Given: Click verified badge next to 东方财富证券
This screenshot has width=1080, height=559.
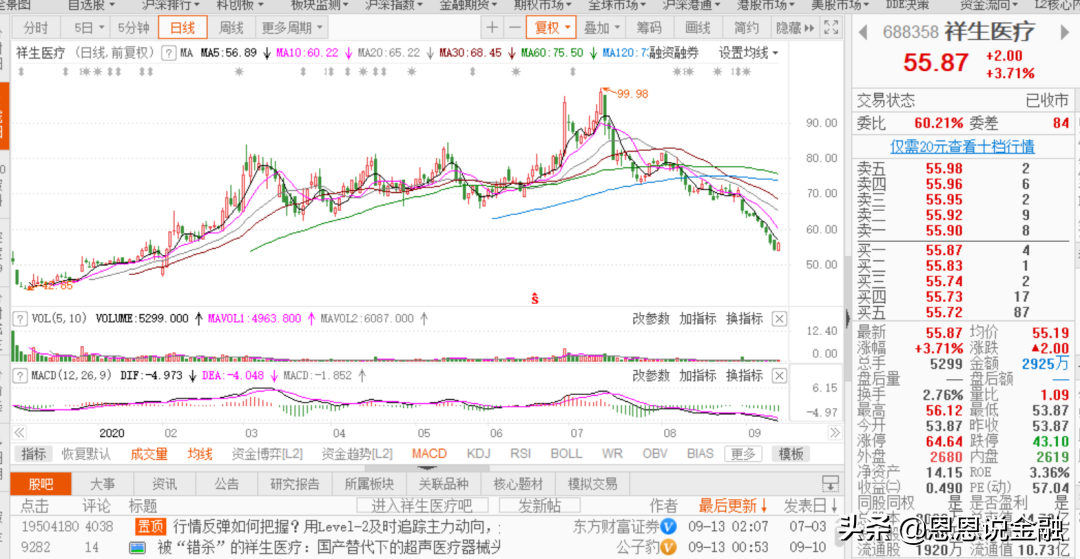Looking at the screenshot, I should point(668,528).
